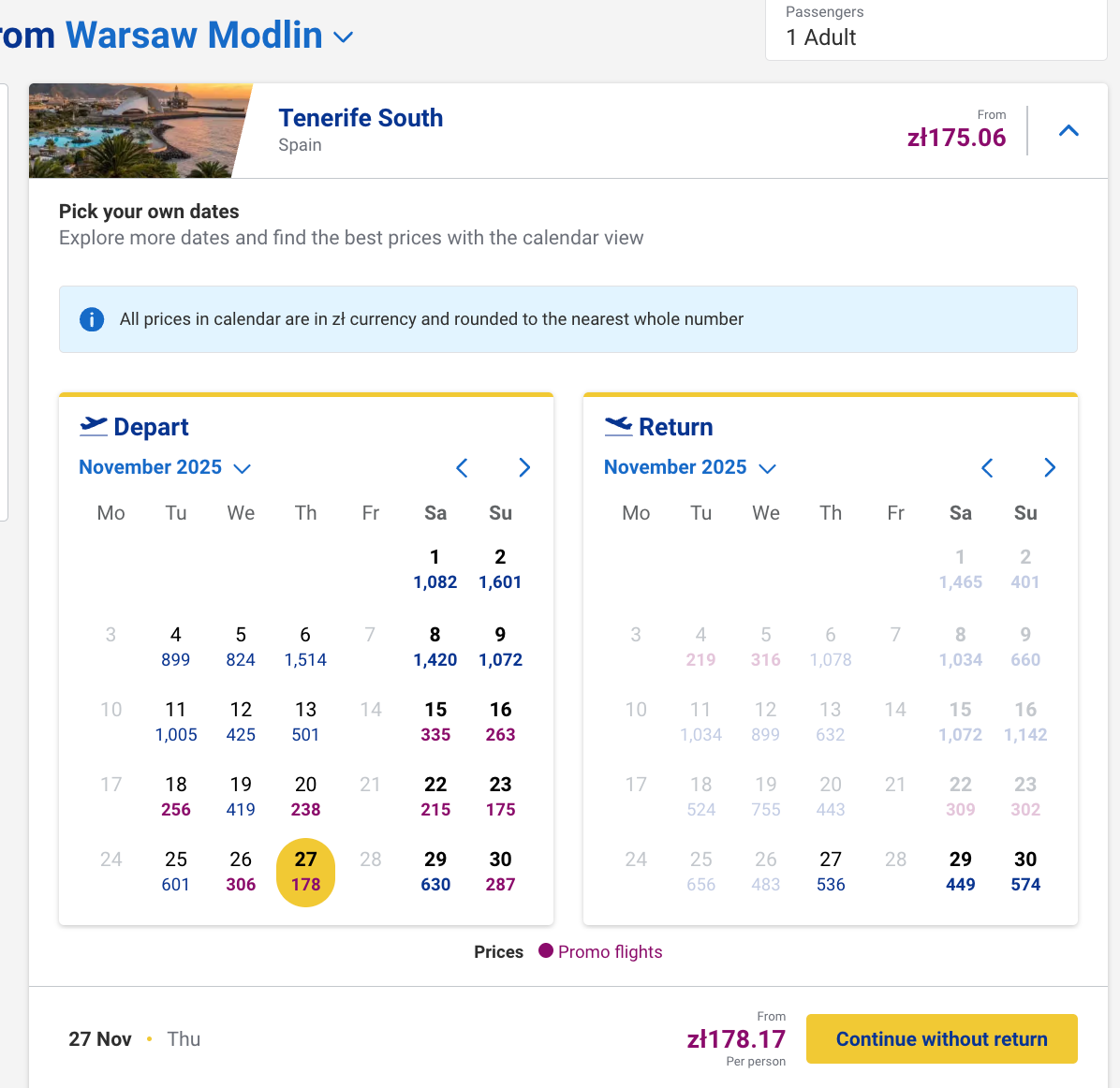1120x1088 pixels.
Task: Select depart date 23 priced at 175
Action: pos(500,797)
